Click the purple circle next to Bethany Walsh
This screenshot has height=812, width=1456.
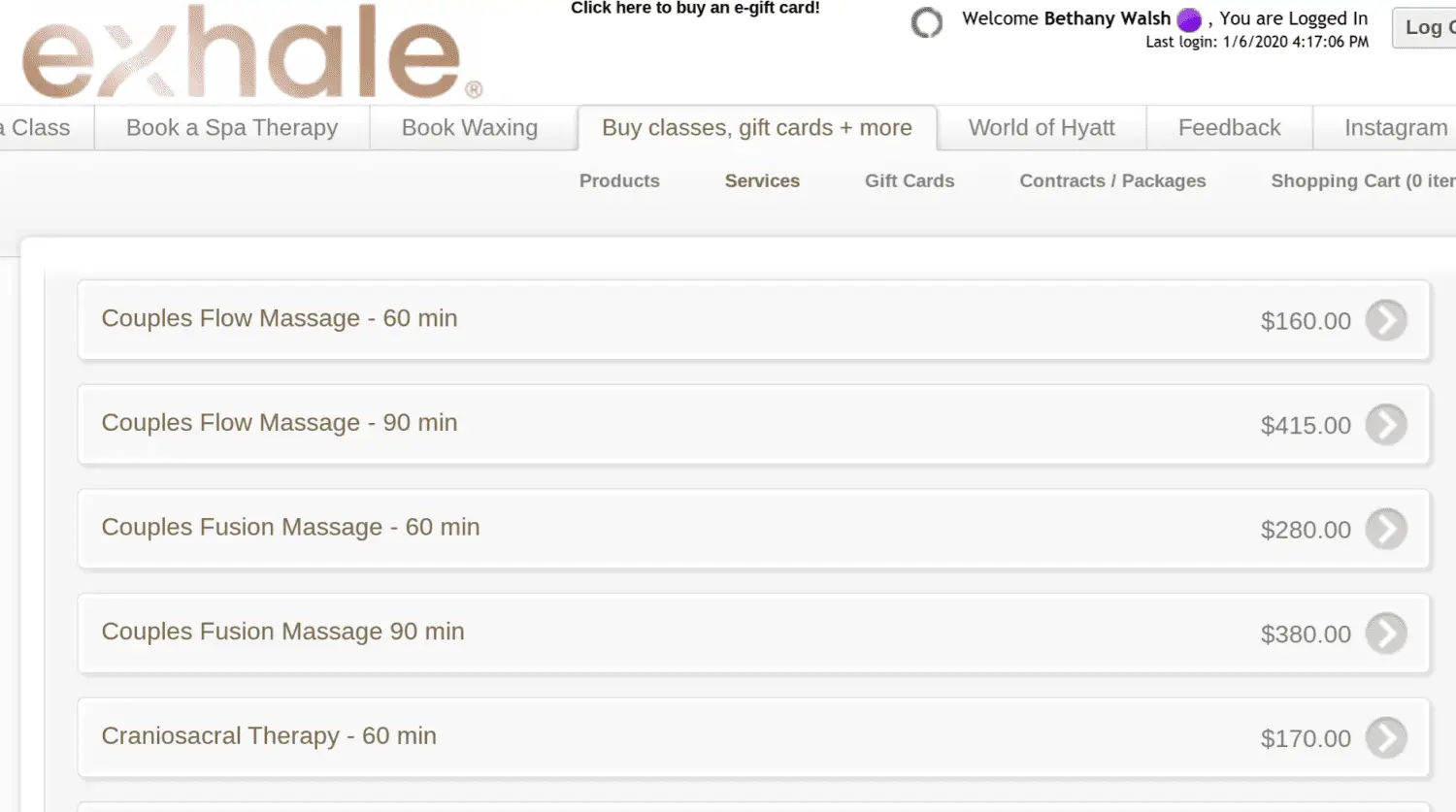click(x=1189, y=19)
